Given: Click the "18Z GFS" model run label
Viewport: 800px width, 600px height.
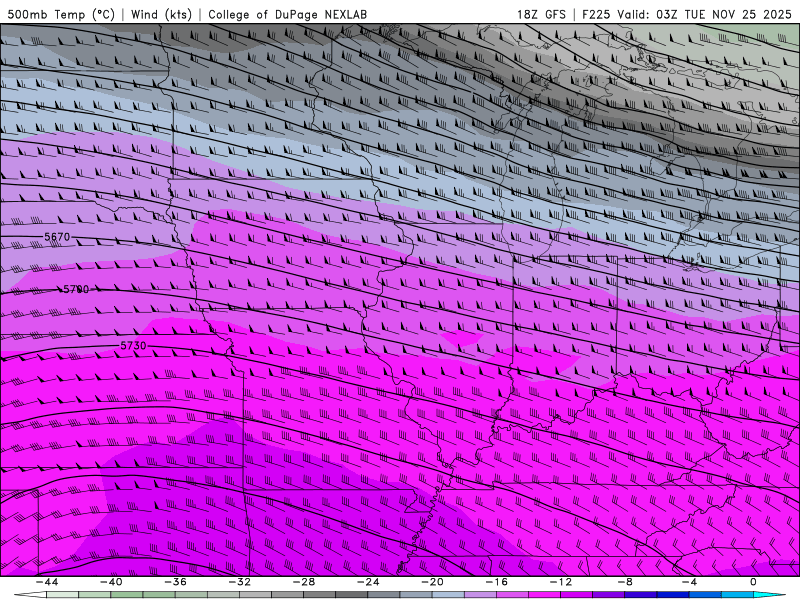Looking at the screenshot, I should [x=541, y=14].
